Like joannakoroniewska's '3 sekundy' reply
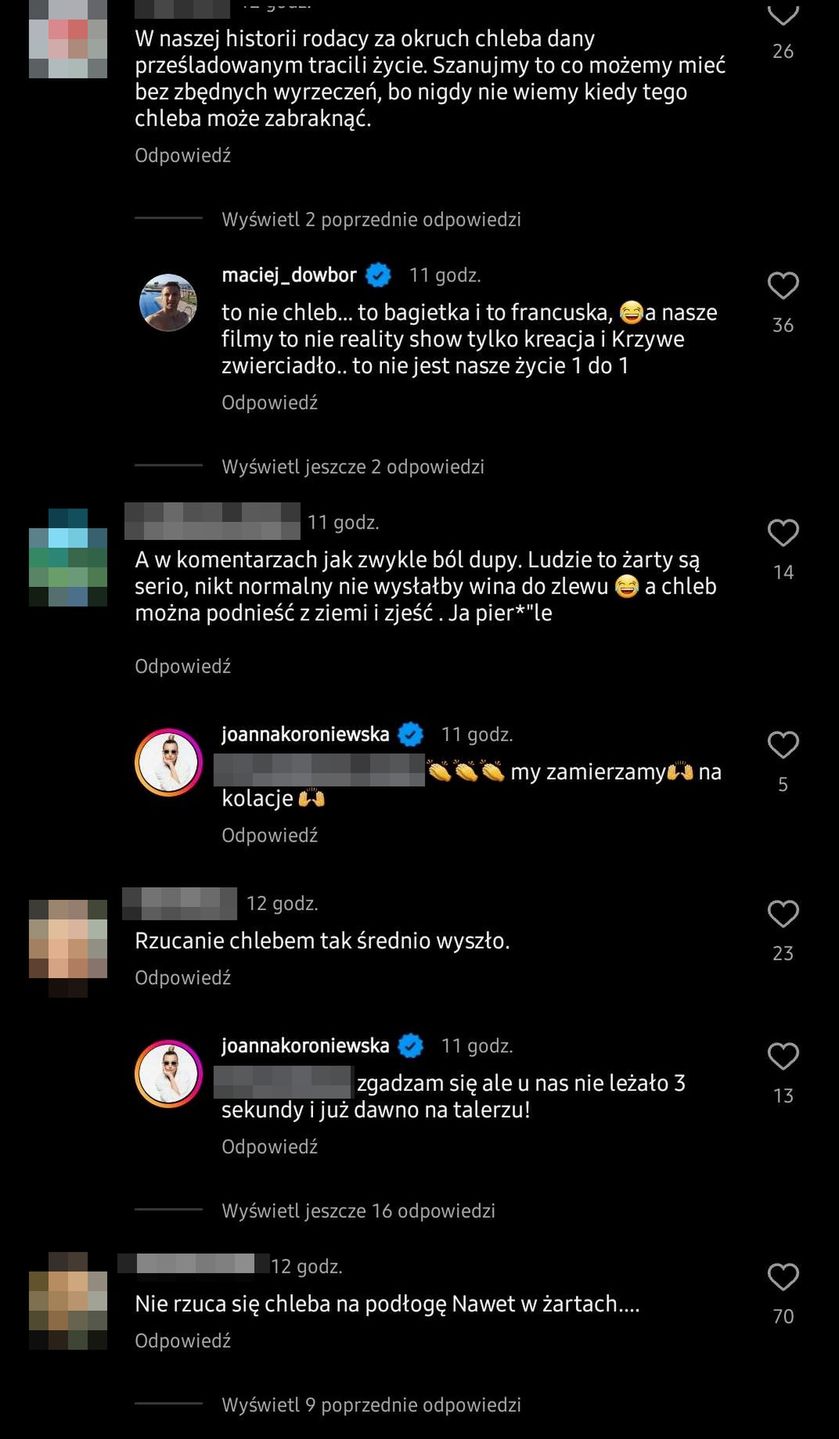 pyautogui.click(x=783, y=1057)
